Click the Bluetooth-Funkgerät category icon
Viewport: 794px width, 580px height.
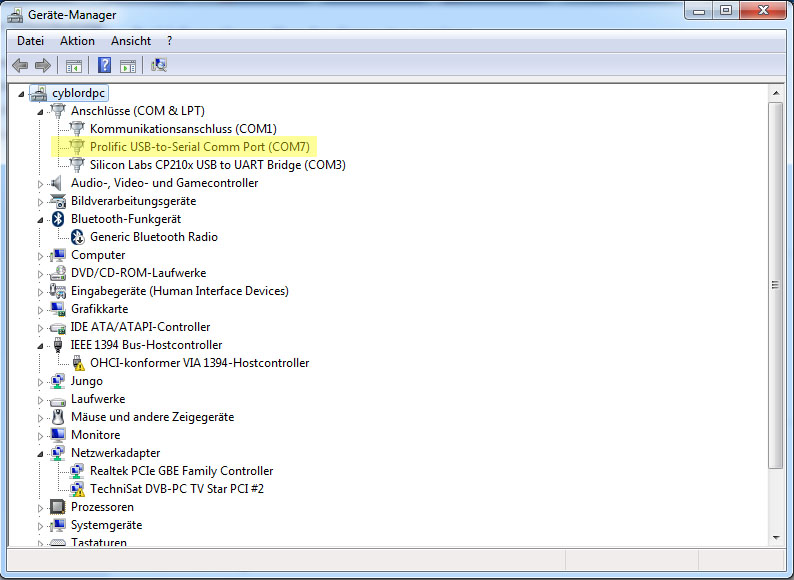point(58,219)
